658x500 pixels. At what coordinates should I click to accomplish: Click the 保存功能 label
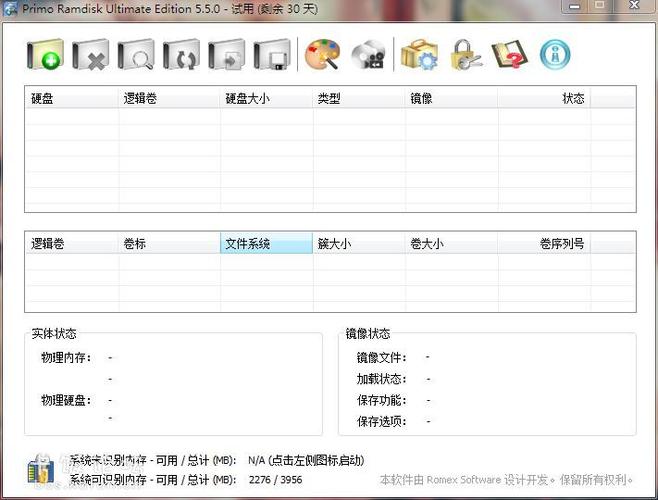381,400
